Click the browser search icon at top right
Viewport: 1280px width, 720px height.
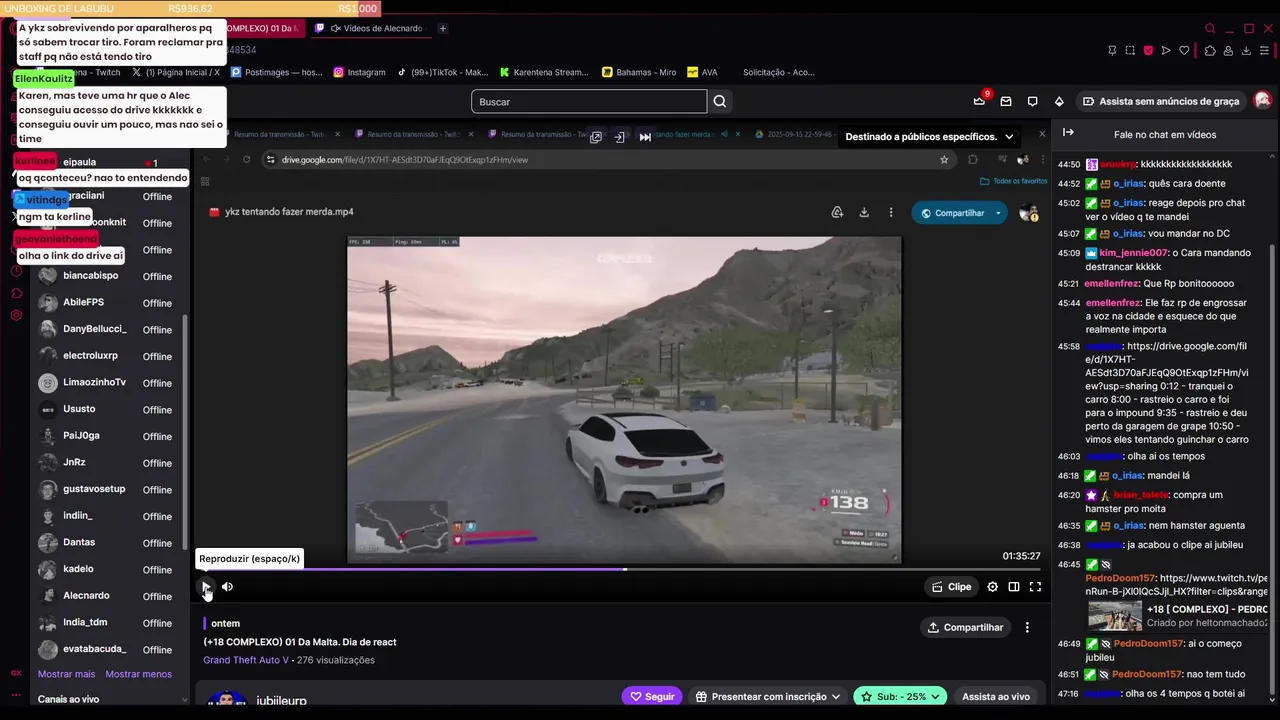[1210, 28]
